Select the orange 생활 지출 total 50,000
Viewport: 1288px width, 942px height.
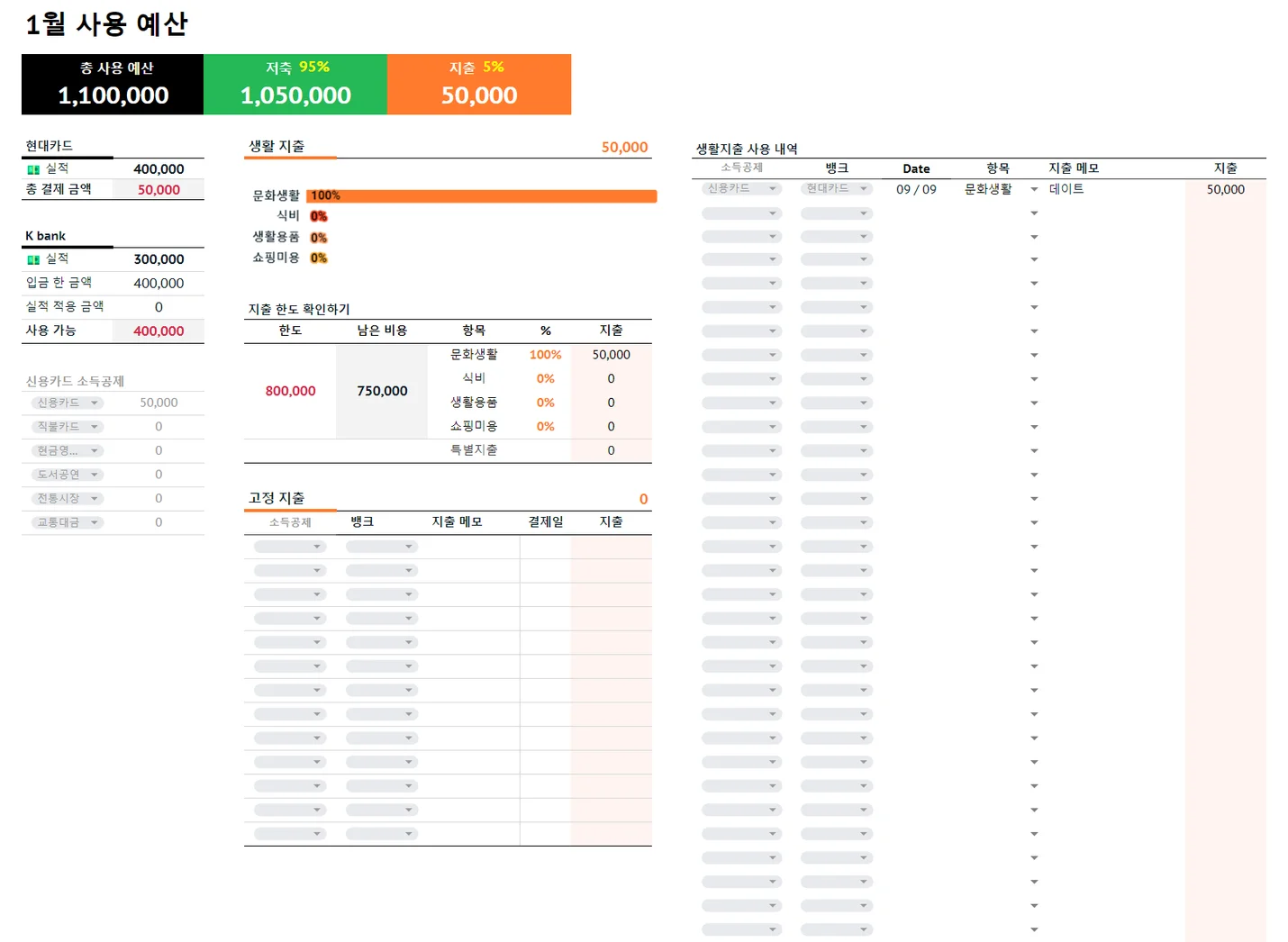624,148
